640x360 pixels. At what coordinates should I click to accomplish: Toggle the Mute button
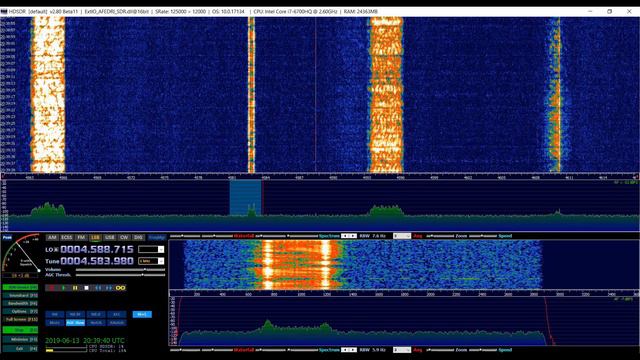(x=54, y=322)
